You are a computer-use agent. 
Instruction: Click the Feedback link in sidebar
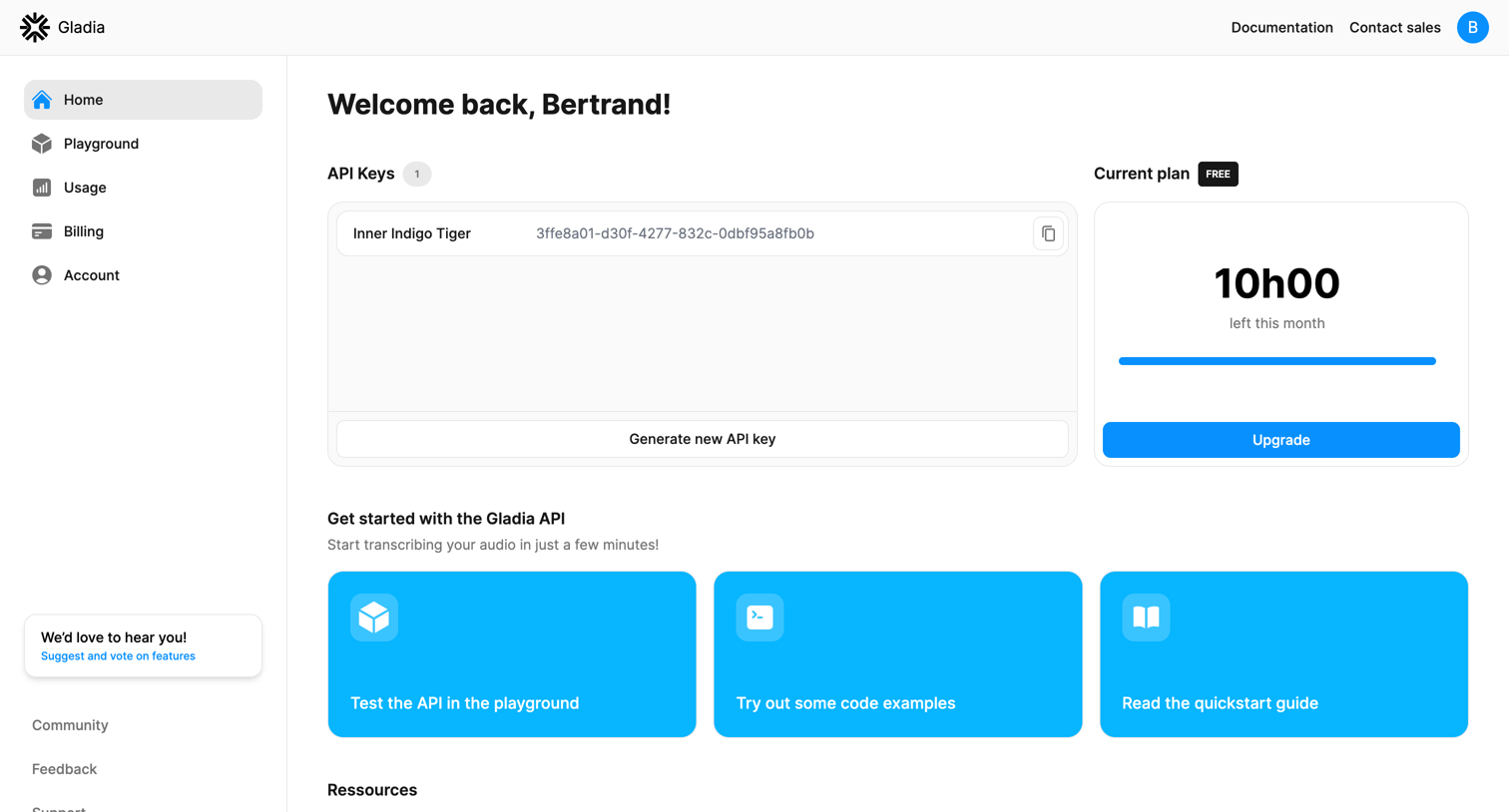point(64,769)
